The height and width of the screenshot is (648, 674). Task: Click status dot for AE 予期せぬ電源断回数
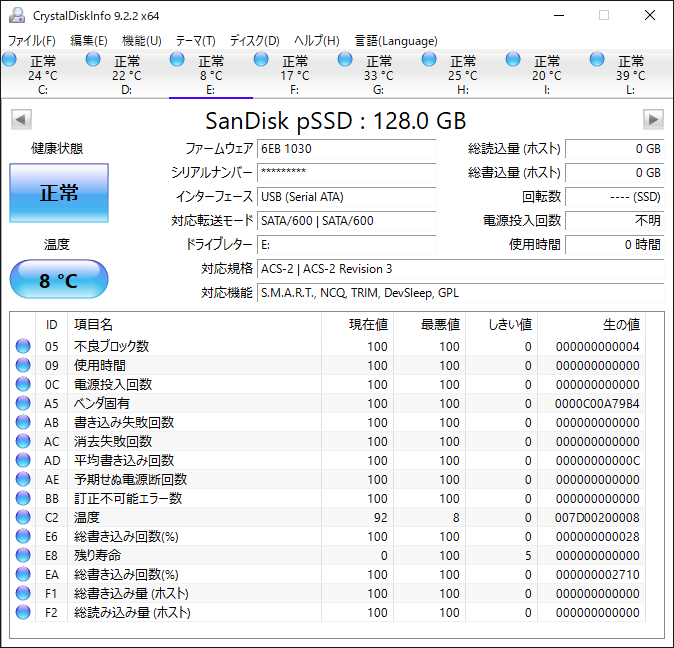coord(23,479)
